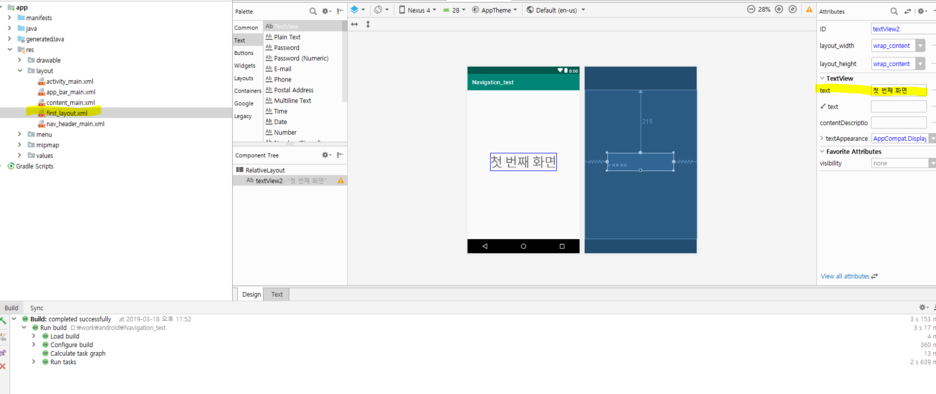The image size is (936, 394).
Task: Open textAppearance dropdown arrow
Action: (932, 138)
